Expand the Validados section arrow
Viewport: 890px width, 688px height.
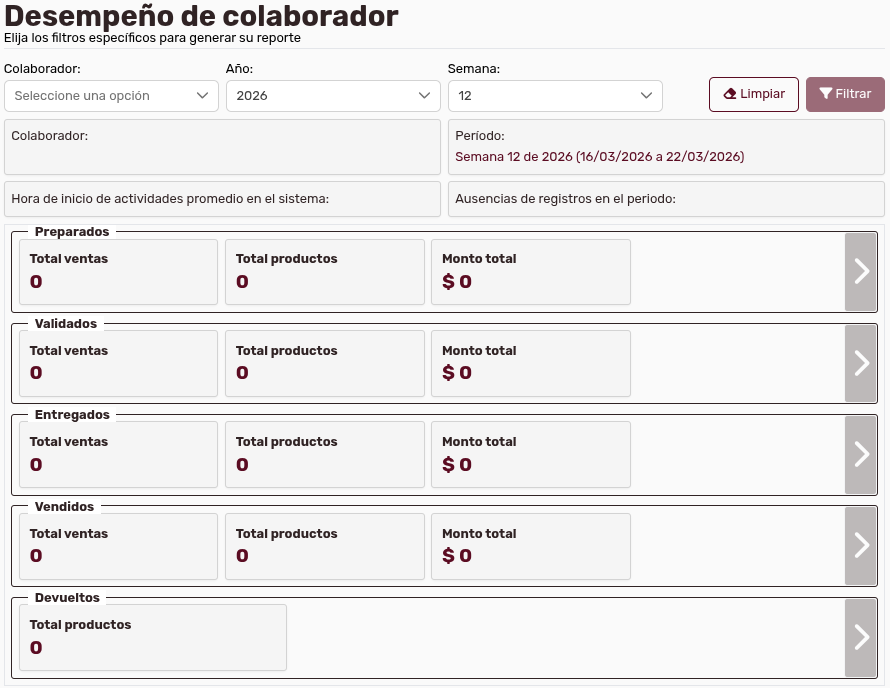tap(861, 363)
